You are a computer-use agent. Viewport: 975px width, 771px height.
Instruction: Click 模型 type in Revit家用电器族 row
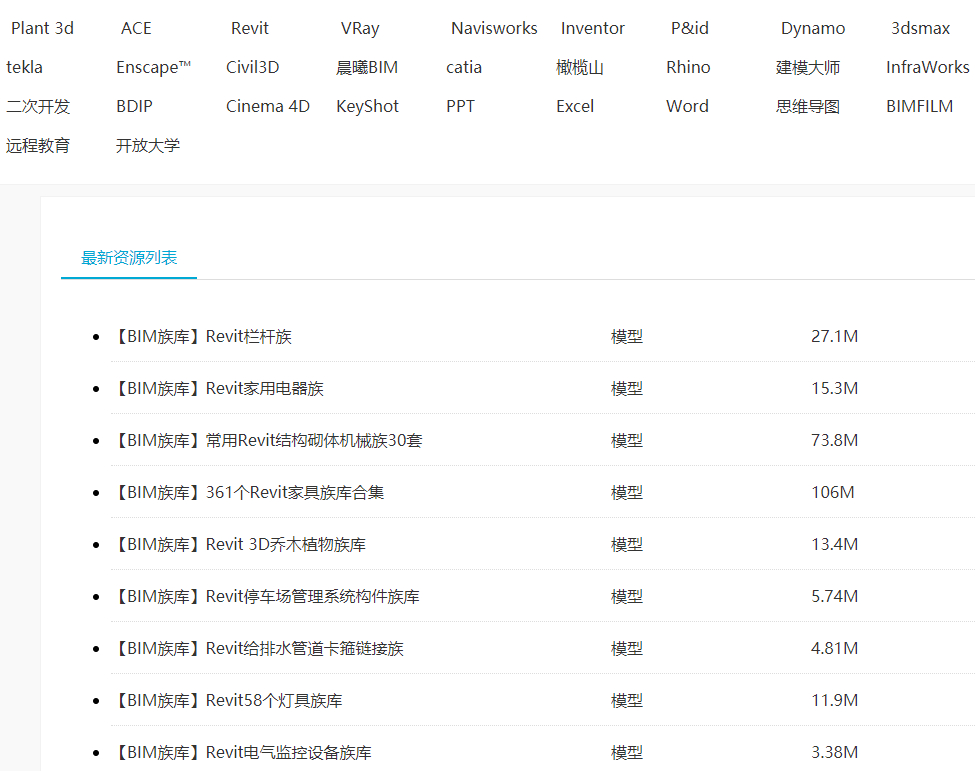(x=627, y=389)
